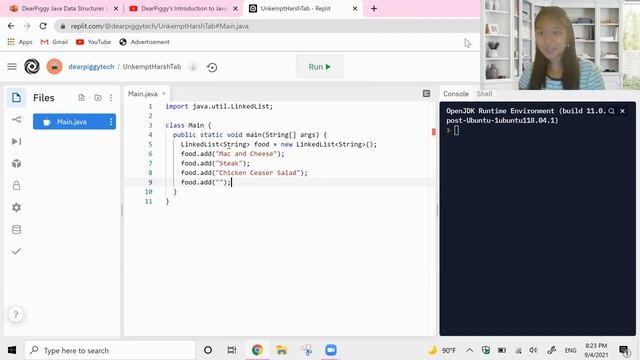The height and width of the screenshot is (360, 640).
Task: Search inside the console output
Action: [611, 111]
